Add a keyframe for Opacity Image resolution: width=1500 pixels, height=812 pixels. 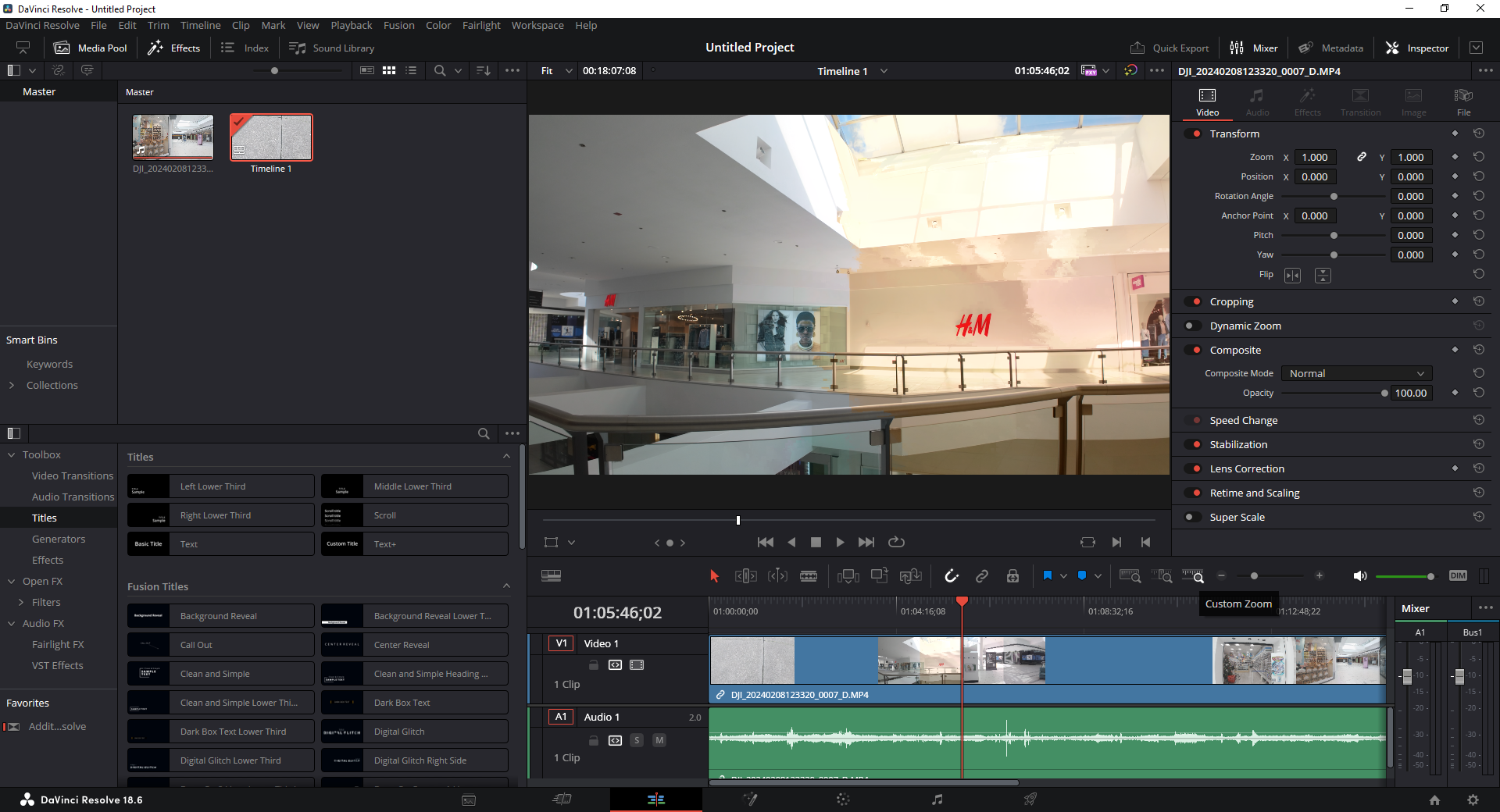[x=1455, y=393]
